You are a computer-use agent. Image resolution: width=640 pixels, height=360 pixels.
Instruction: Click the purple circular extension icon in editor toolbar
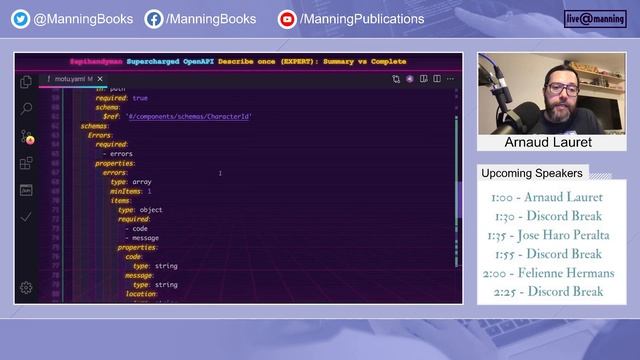(x=409, y=79)
